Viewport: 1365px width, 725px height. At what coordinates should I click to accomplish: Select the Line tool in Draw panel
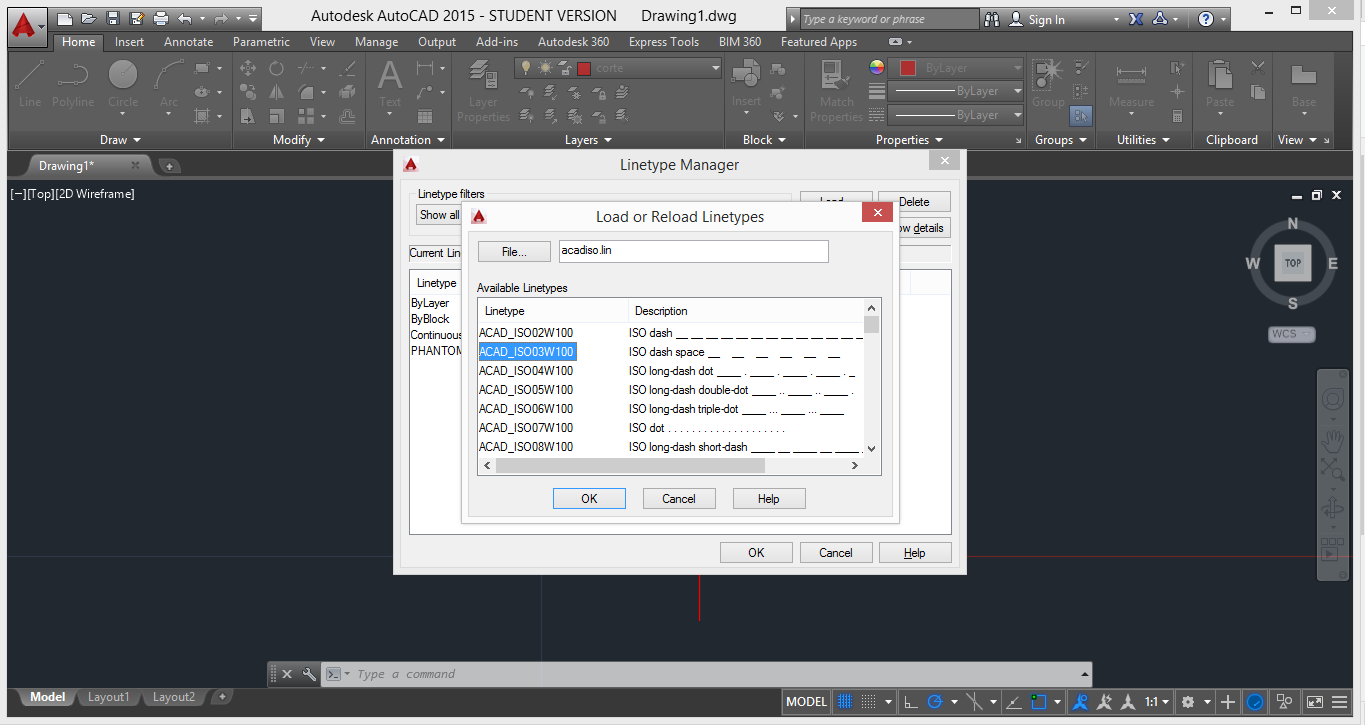[x=30, y=84]
